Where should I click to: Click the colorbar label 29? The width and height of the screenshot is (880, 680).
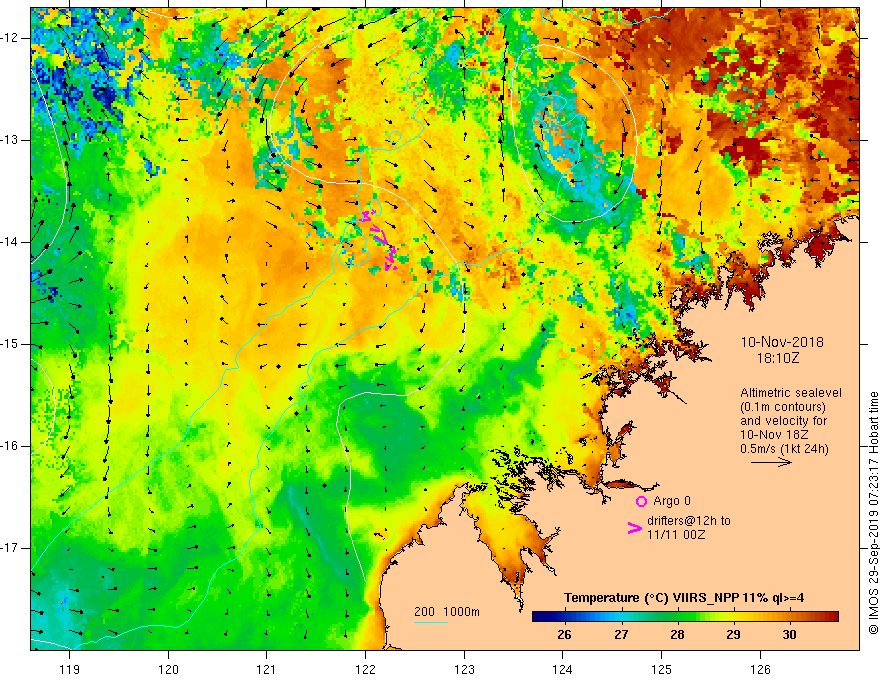pyautogui.click(x=733, y=635)
